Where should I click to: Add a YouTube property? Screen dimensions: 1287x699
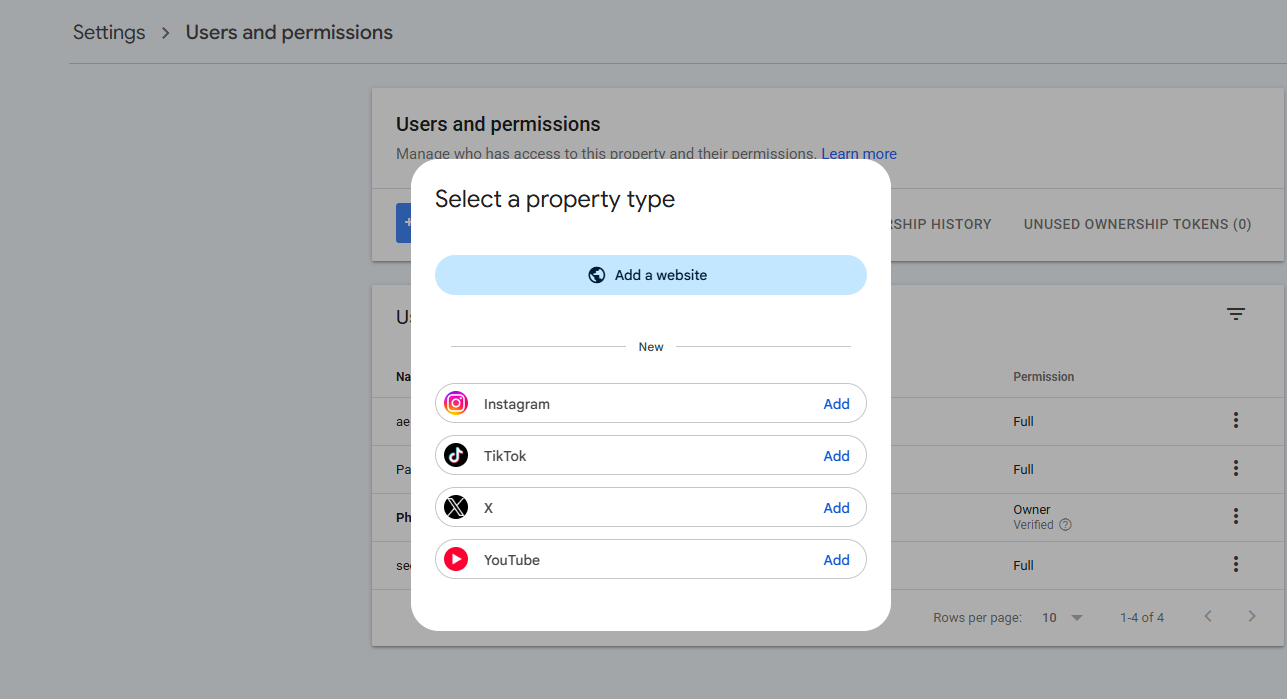pos(836,560)
